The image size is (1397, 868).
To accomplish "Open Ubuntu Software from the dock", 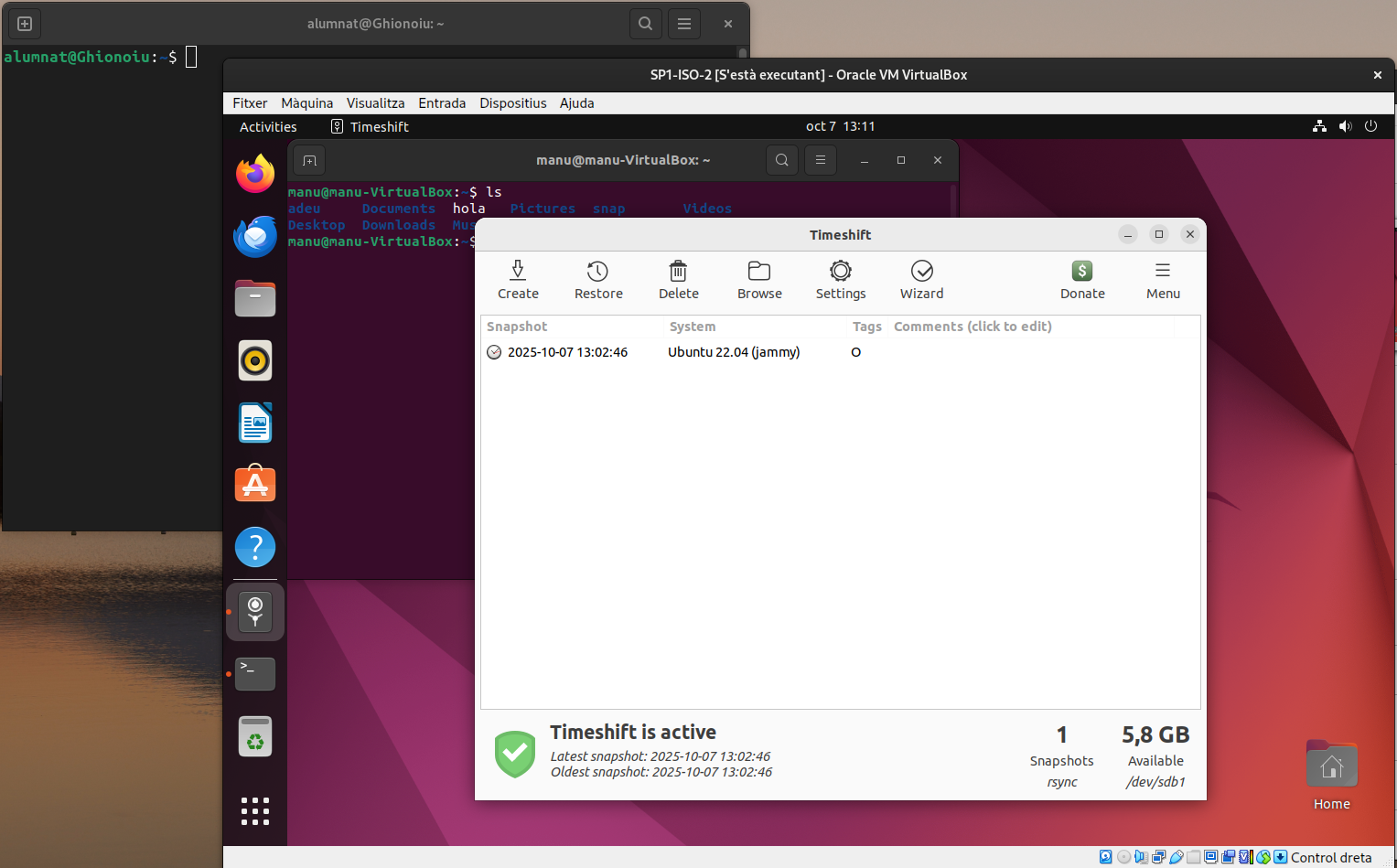I will click(x=255, y=484).
